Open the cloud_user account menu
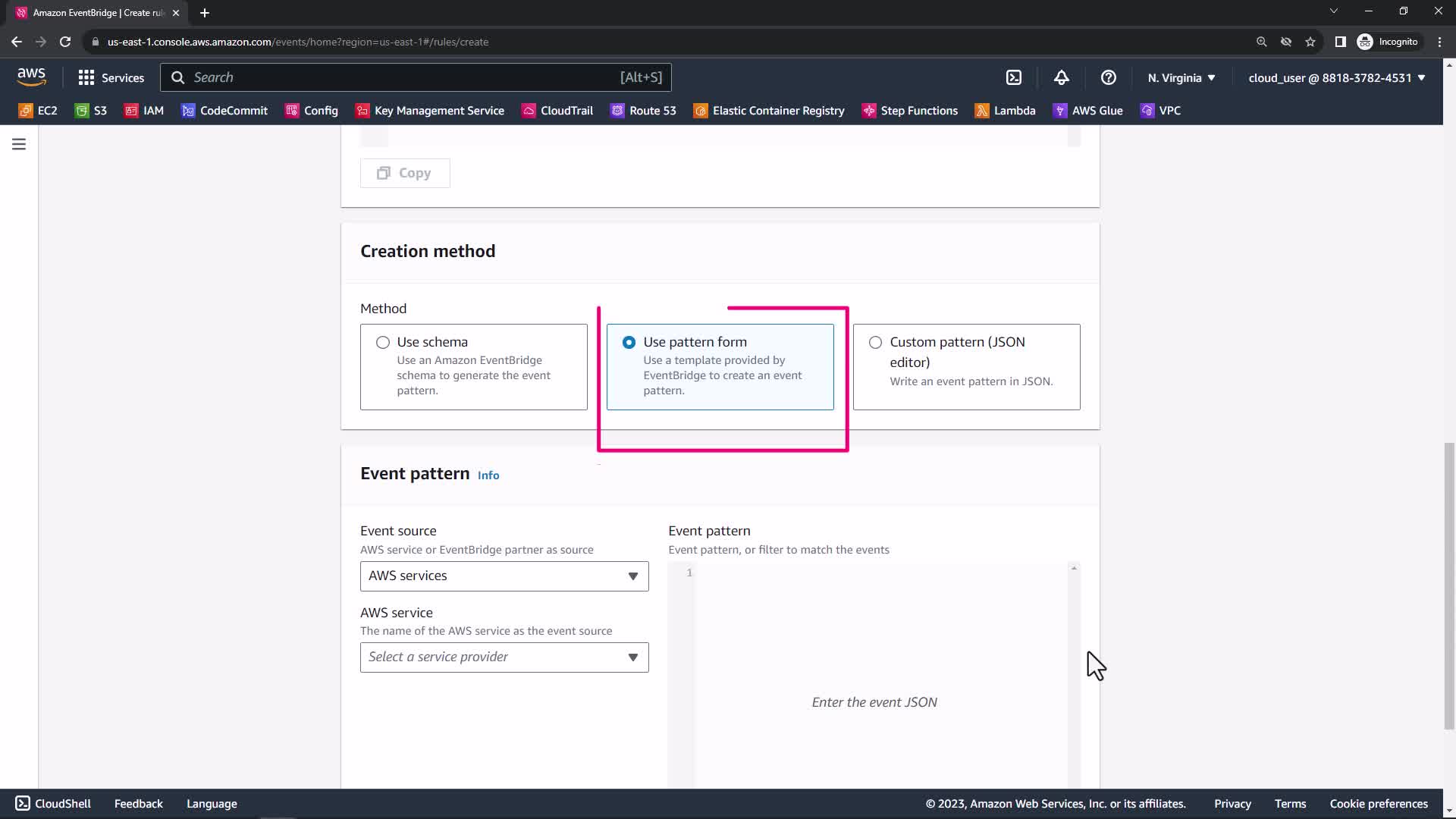The image size is (1456, 819). 1336,77
